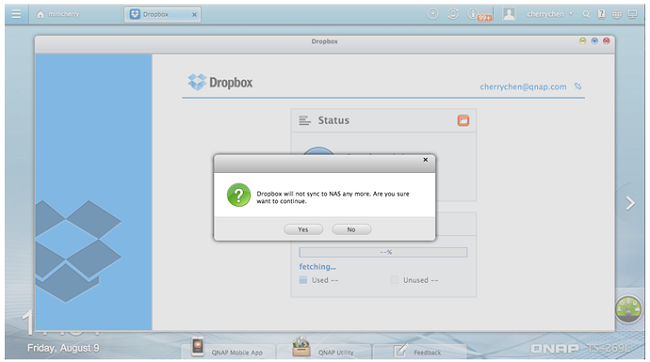Close the Dropbox taskbar tab
The height and width of the screenshot is (362, 650).
[x=194, y=15]
